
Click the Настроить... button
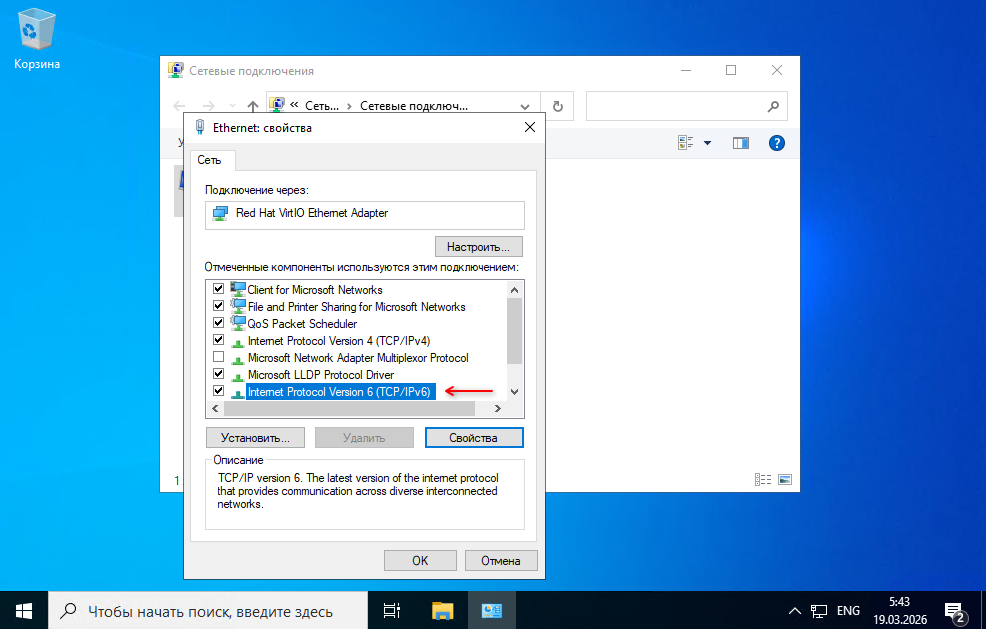(x=478, y=246)
